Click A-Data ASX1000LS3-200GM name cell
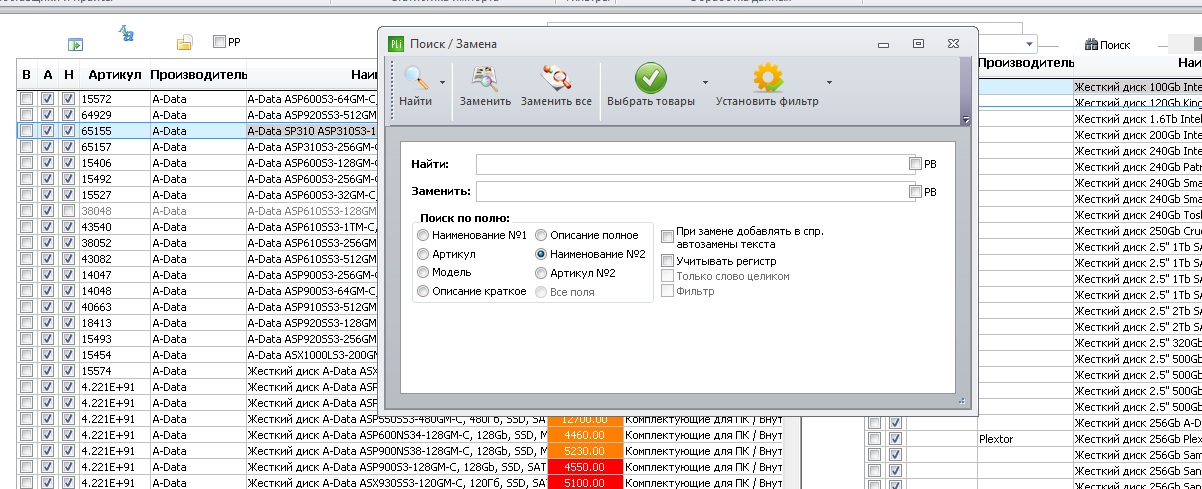Viewport: 1202px width, 489px height. tap(312, 355)
